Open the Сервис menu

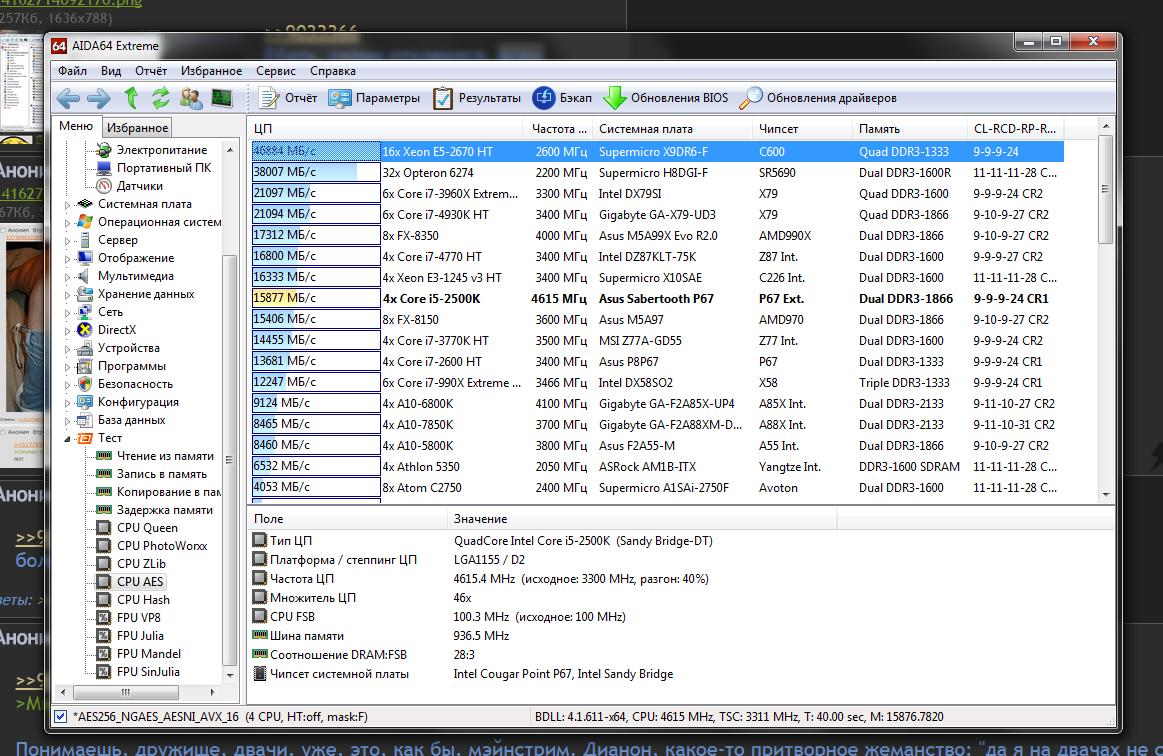tap(276, 71)
